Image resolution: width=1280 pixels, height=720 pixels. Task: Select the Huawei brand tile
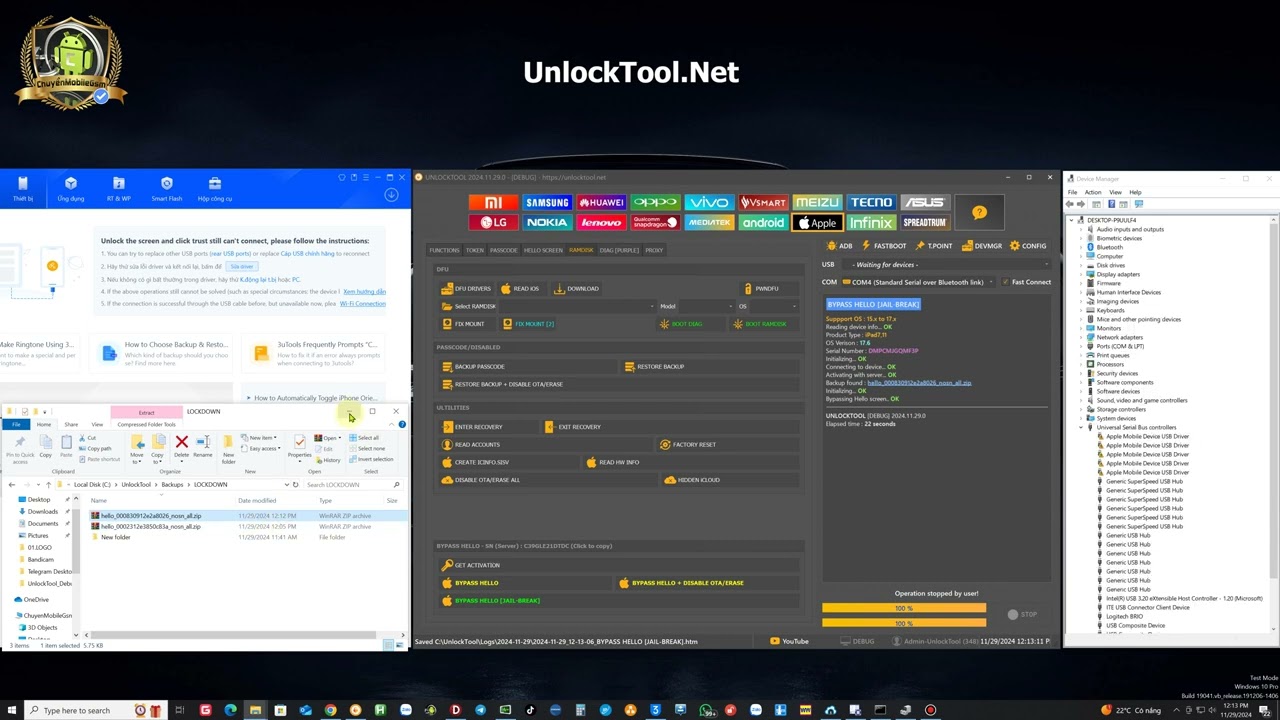[x=601, y=203]
